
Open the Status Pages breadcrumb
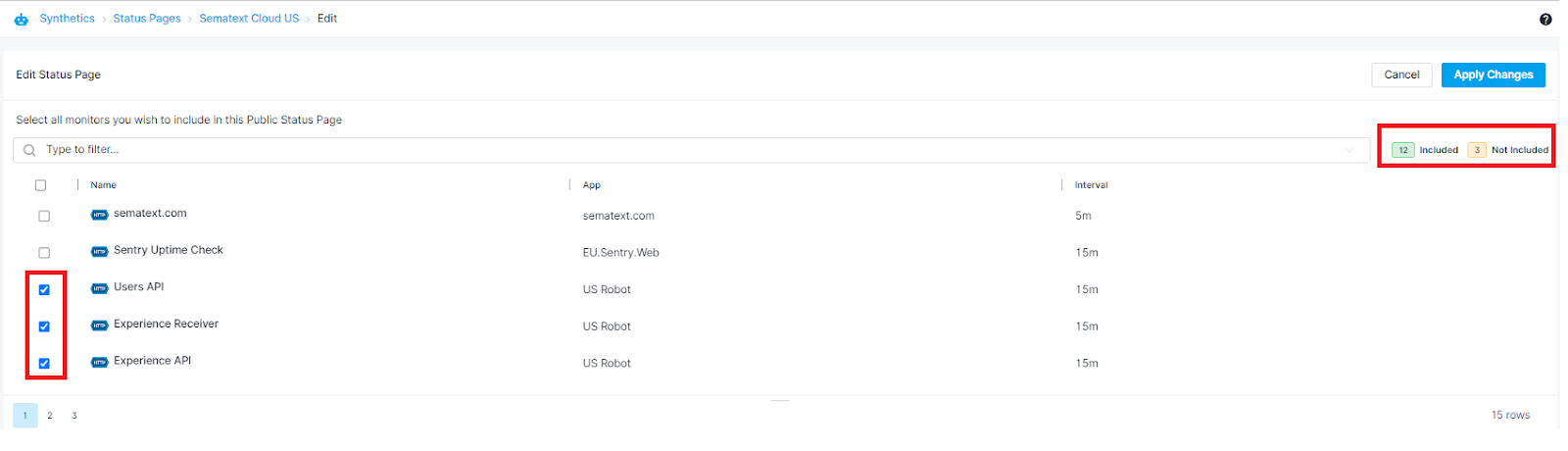tap(147, 19)
